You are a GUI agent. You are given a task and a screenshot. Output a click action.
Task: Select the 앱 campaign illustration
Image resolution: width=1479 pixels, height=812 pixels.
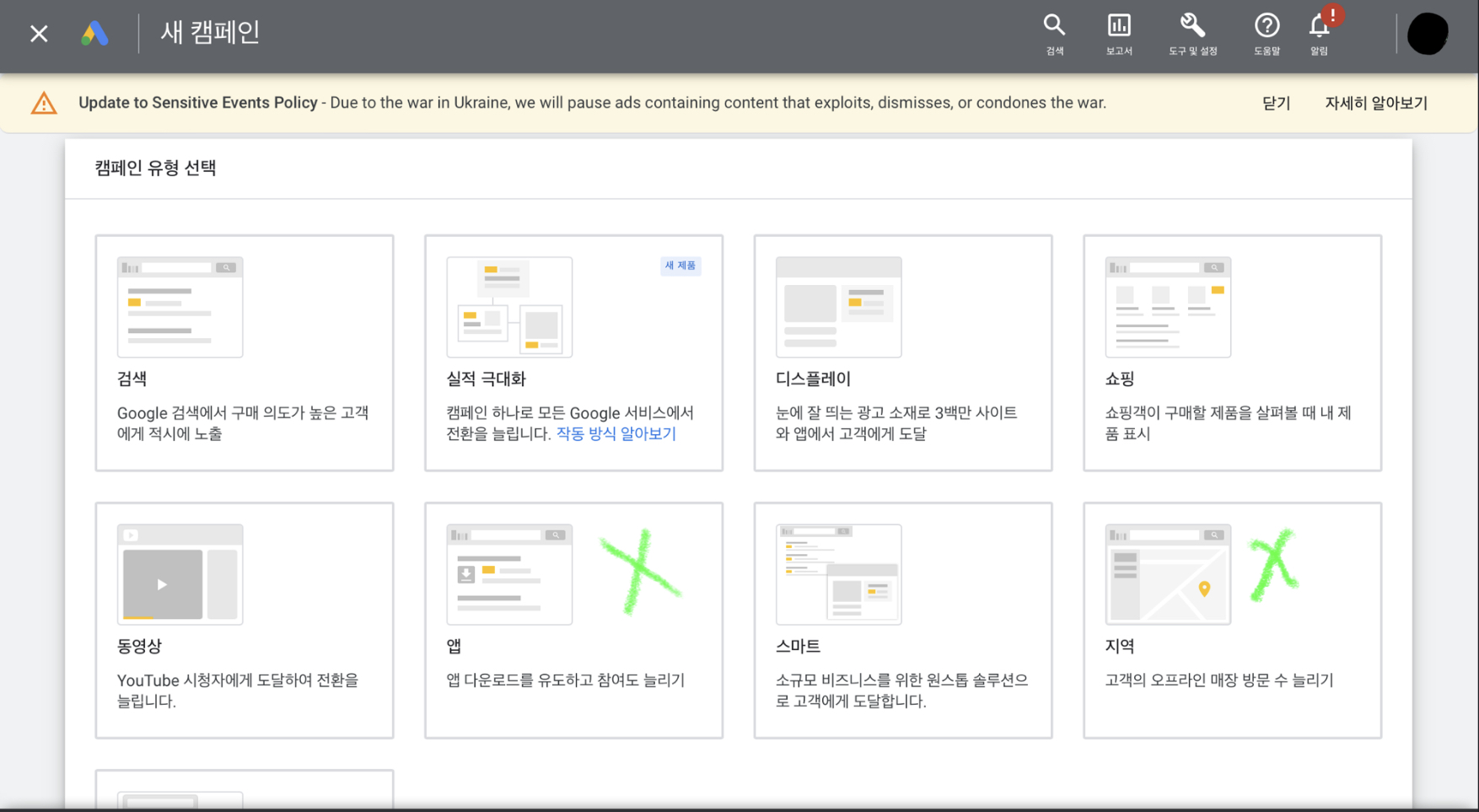pyautogui.click(x=509, y=574)
